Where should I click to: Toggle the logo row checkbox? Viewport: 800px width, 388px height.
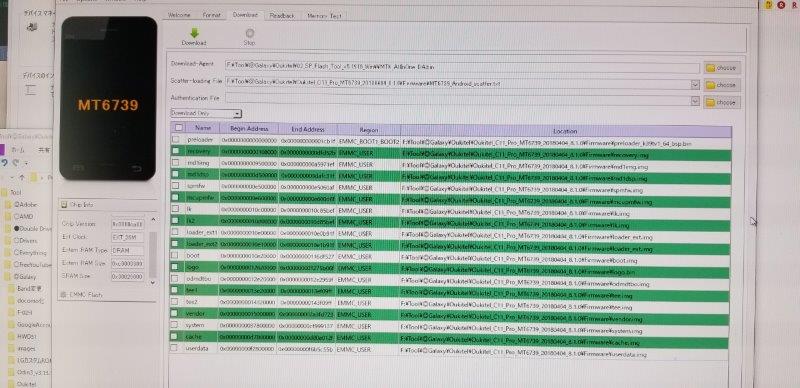(175, 266)
